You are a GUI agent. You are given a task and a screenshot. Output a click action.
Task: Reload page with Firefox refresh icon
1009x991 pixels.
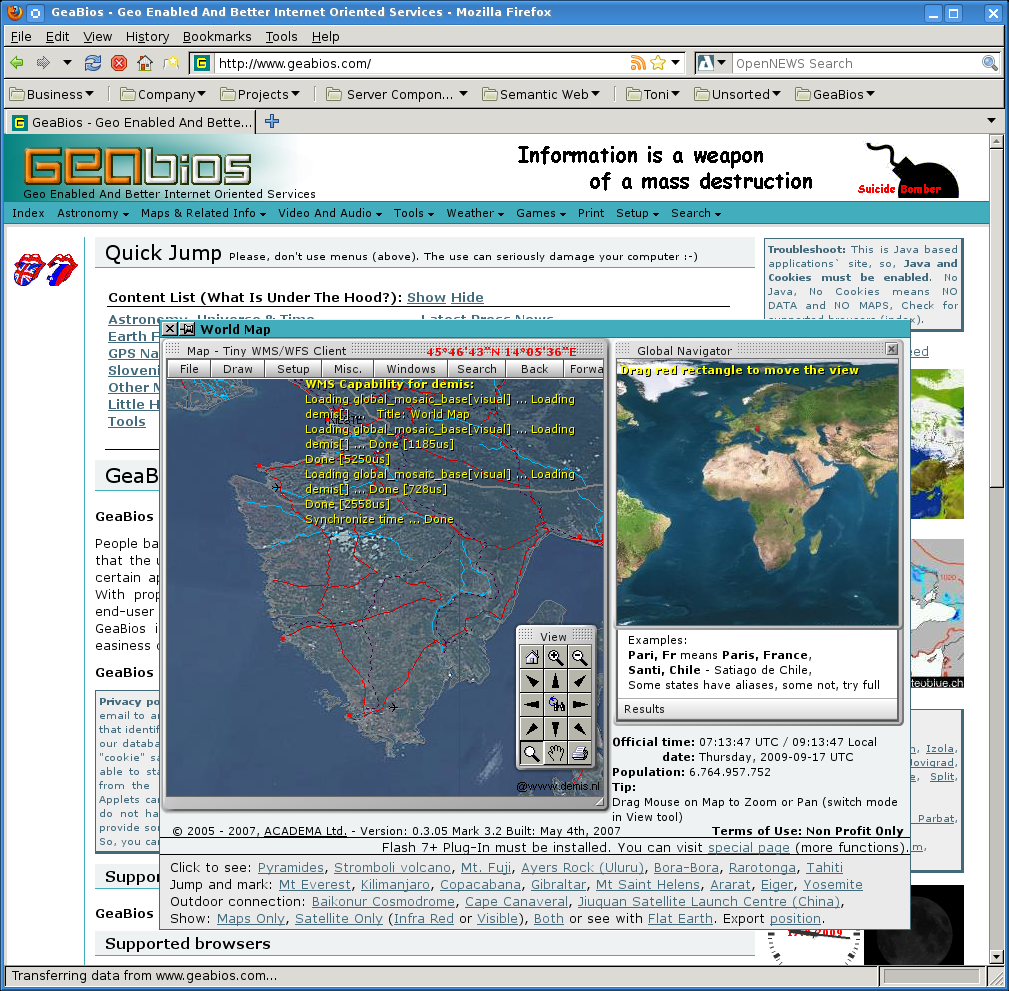pyautogui.click(x=93, y=63)
